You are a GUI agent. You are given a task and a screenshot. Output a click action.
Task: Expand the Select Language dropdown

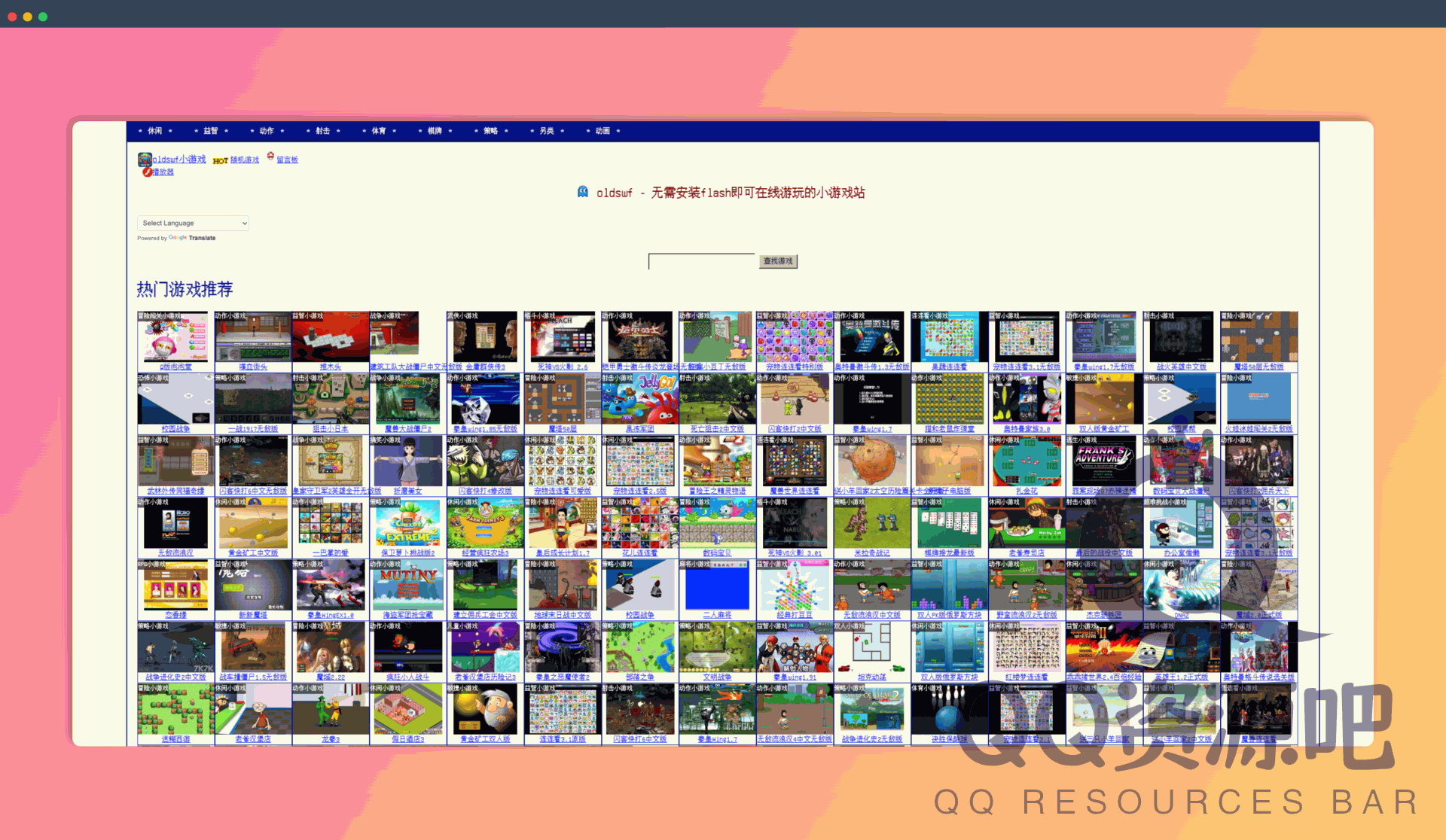(193, 224)
